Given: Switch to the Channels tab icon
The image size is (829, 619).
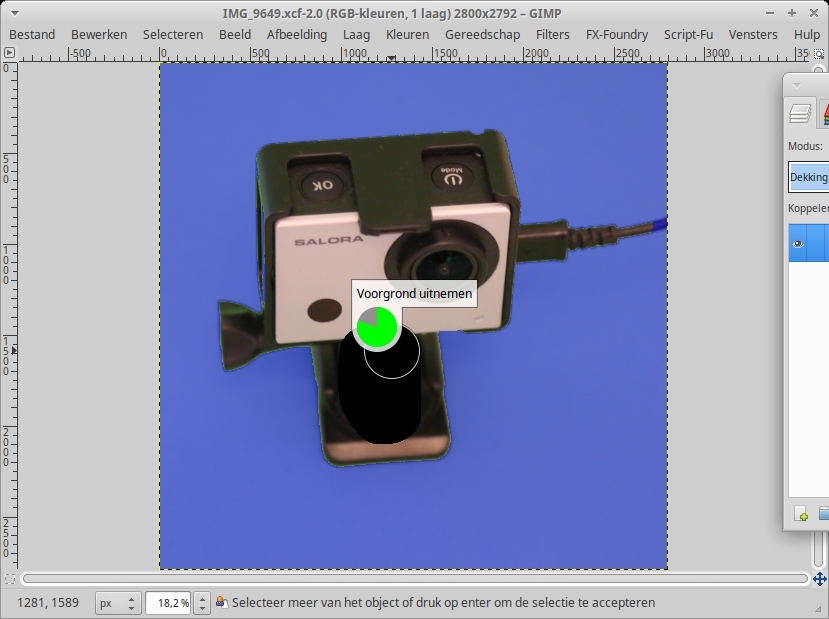Looking at the screenshot, I should [x=825, y=113].
